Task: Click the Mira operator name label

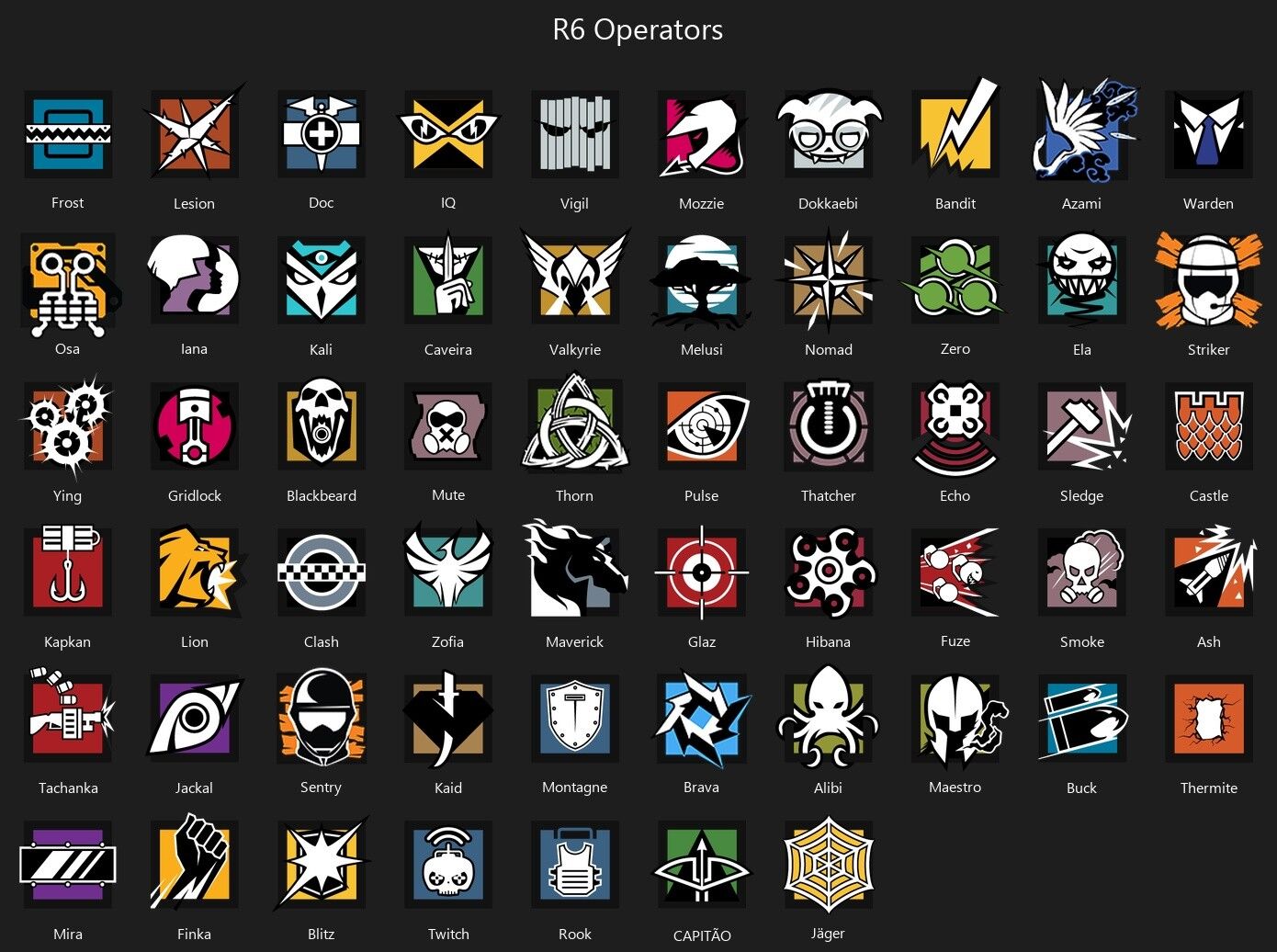Action: [68, 934]
